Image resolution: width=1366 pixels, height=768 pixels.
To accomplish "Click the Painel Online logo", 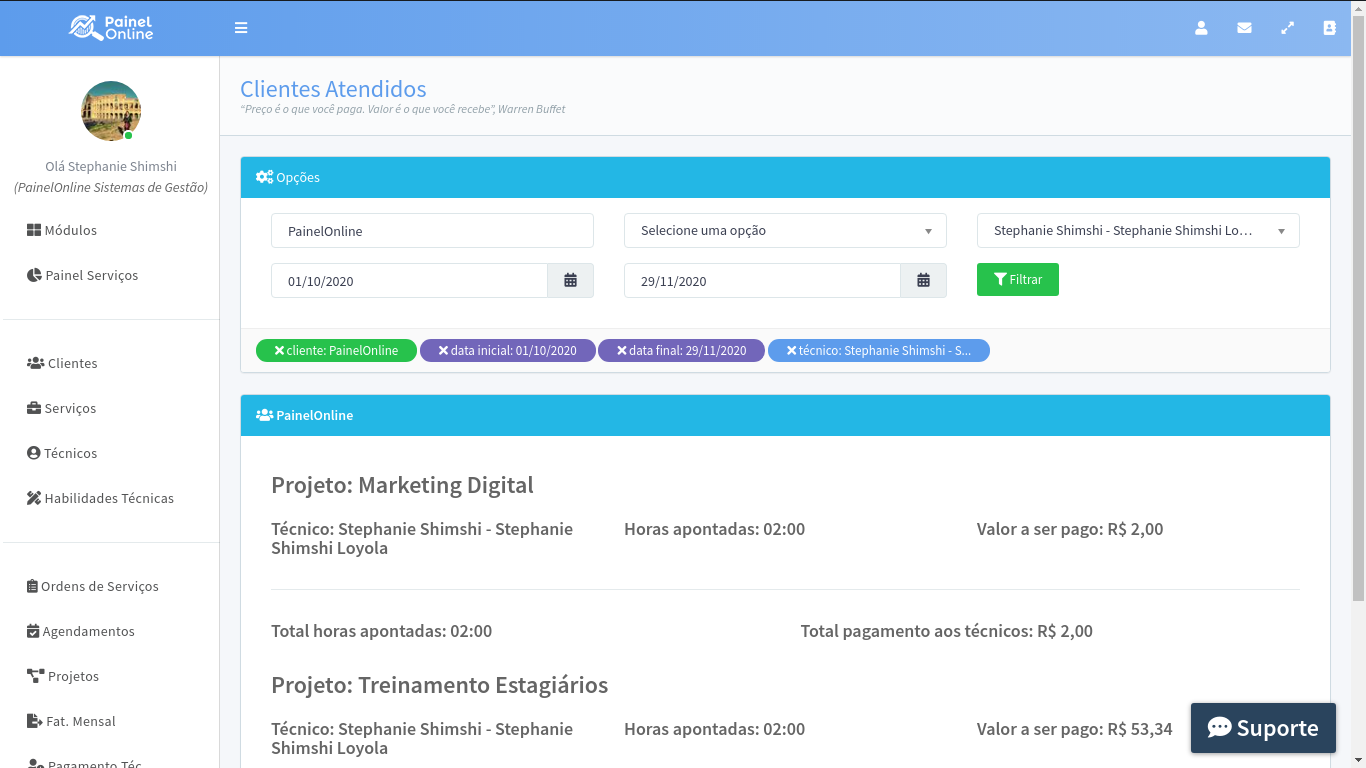I will (111, 28).
